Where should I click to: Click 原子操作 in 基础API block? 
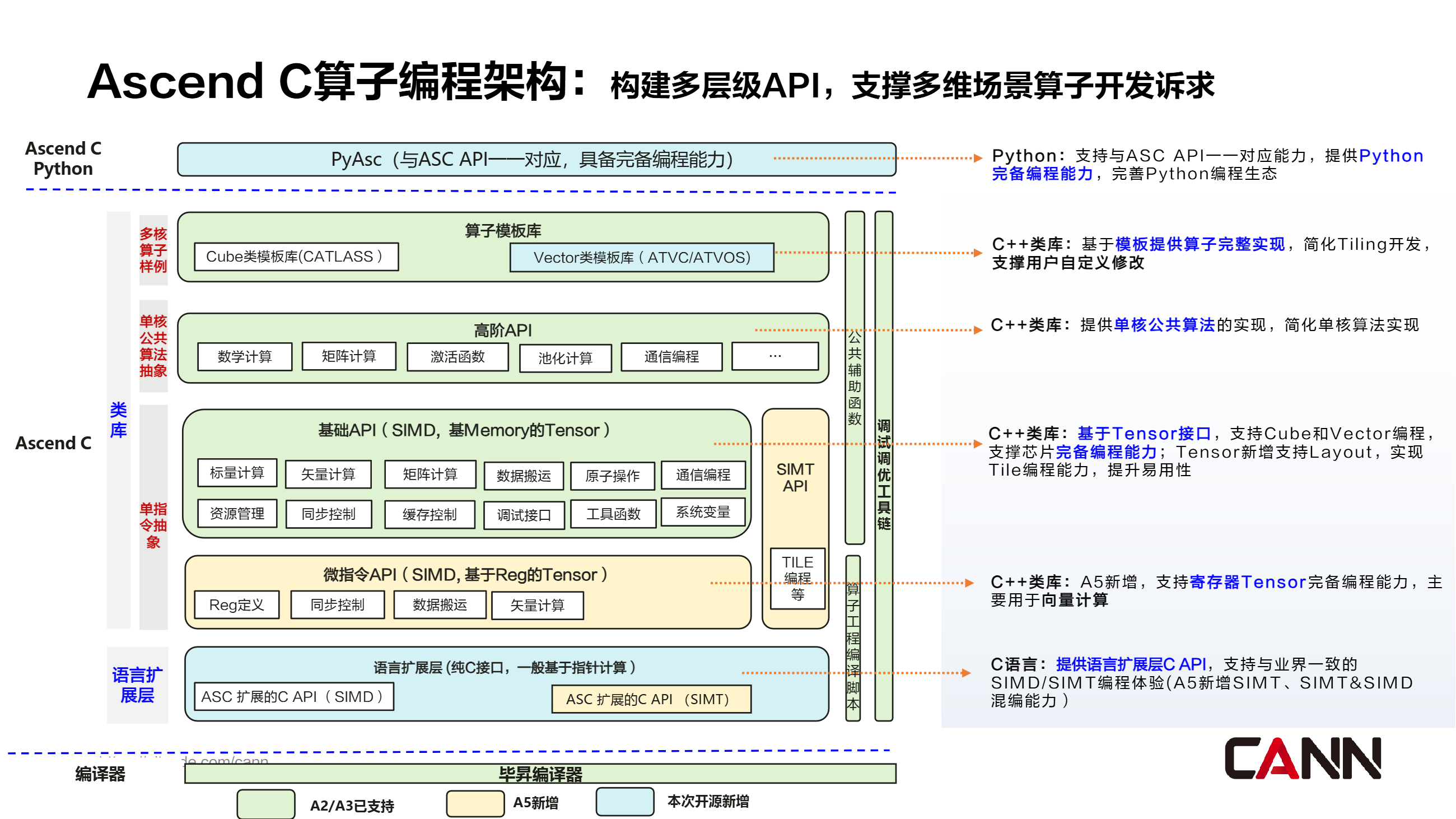point(612,476)
